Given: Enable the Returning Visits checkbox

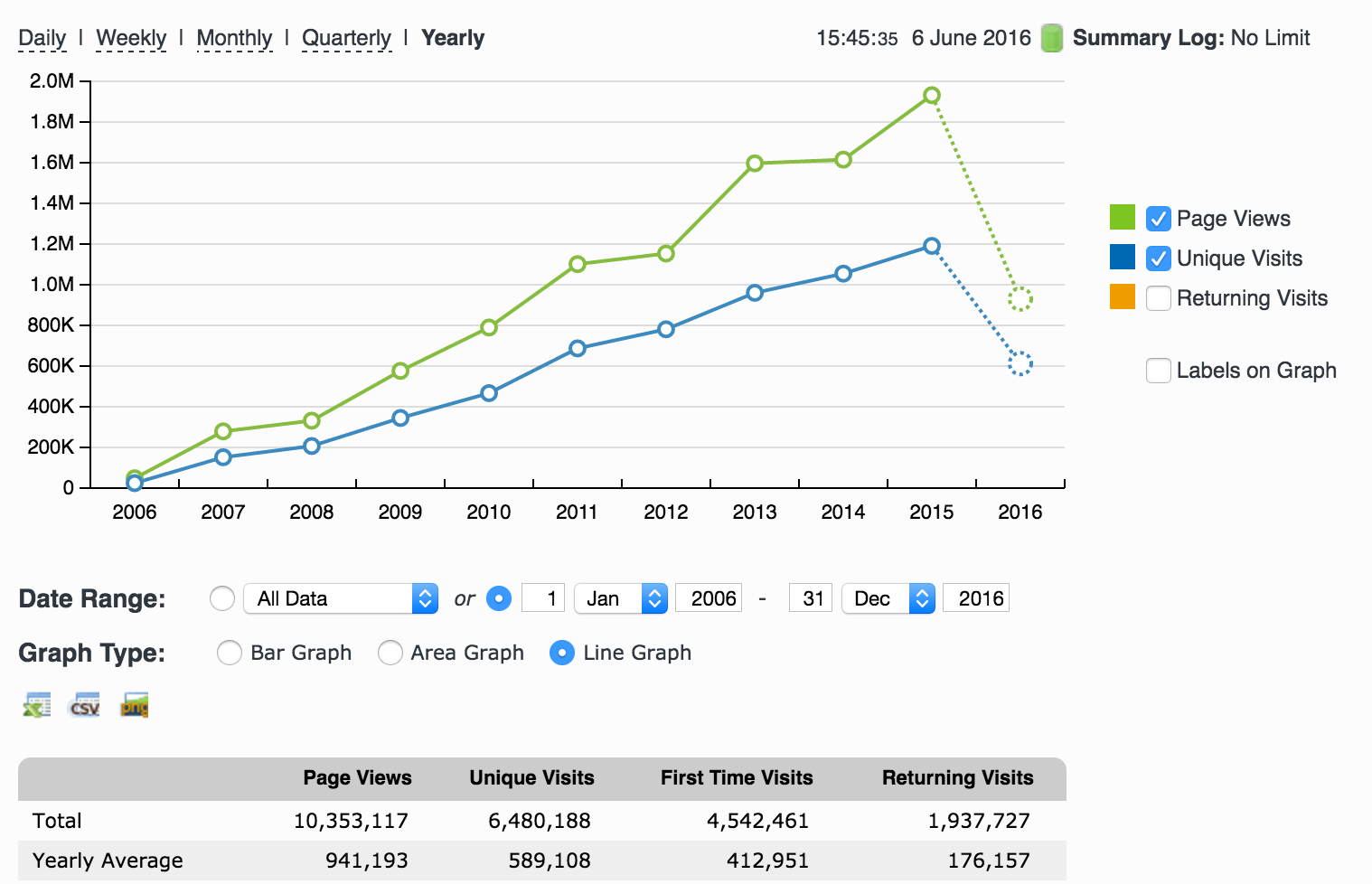Looking at the screenshot, I should click(x=1159, y=298).
